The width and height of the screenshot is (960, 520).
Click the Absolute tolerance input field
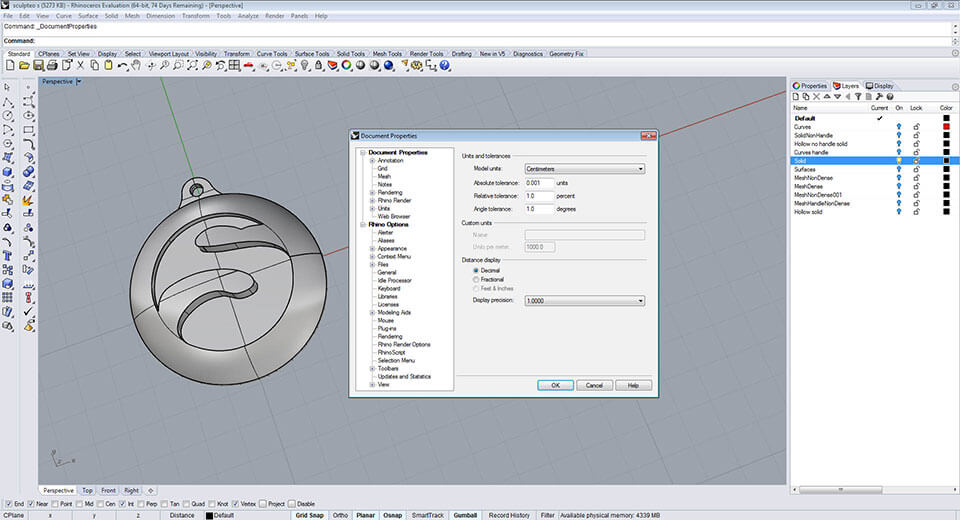539,183
